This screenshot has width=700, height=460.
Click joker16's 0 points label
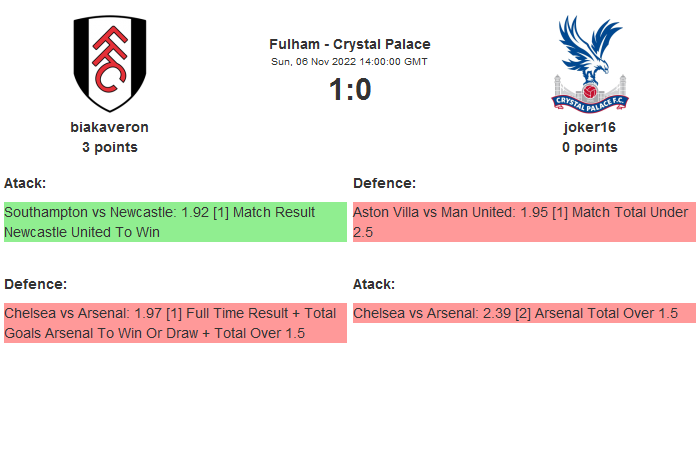click(589, 147)
